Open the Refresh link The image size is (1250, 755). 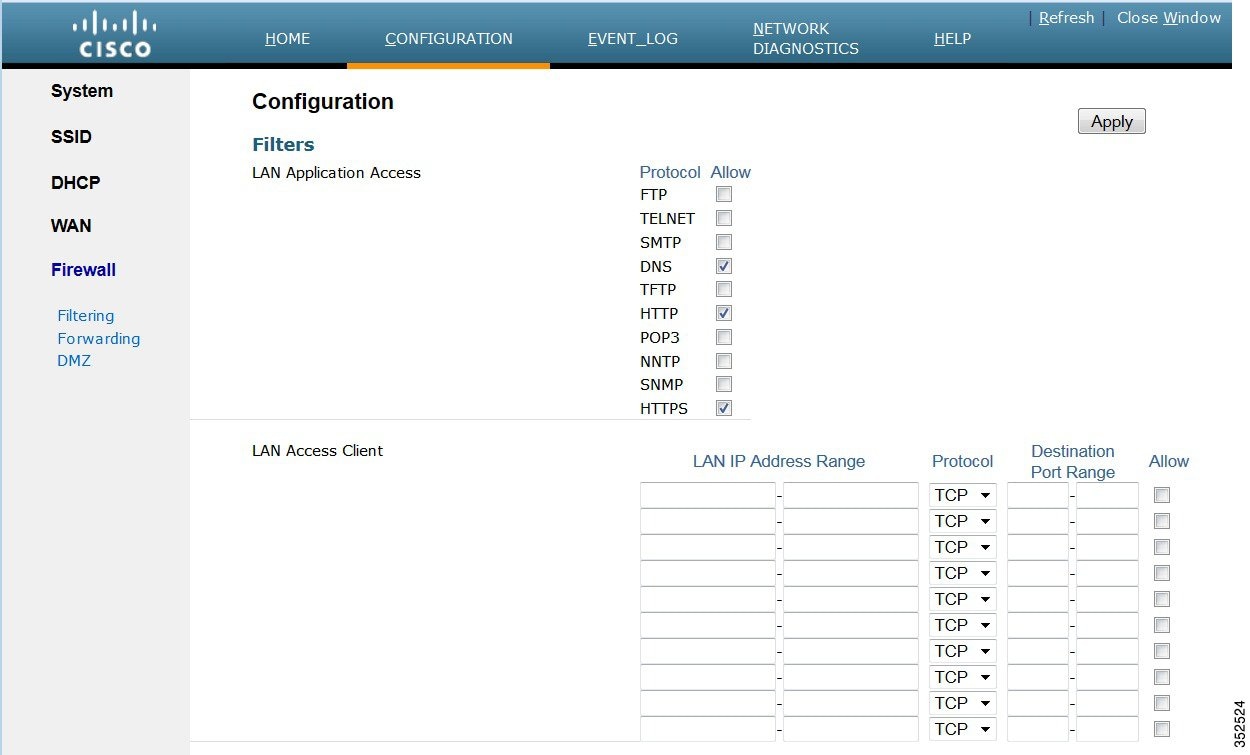click(1066, 17)
